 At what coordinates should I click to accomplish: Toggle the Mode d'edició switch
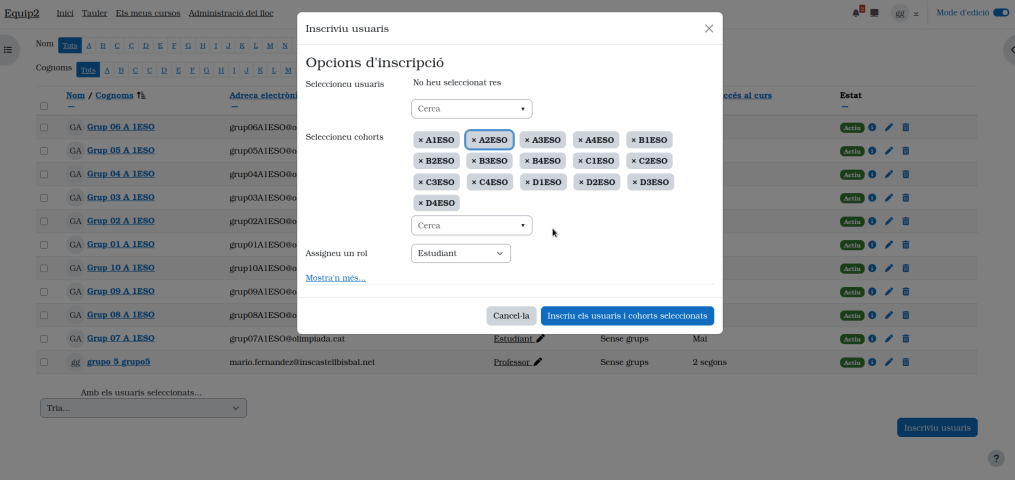pos(1001,12)
